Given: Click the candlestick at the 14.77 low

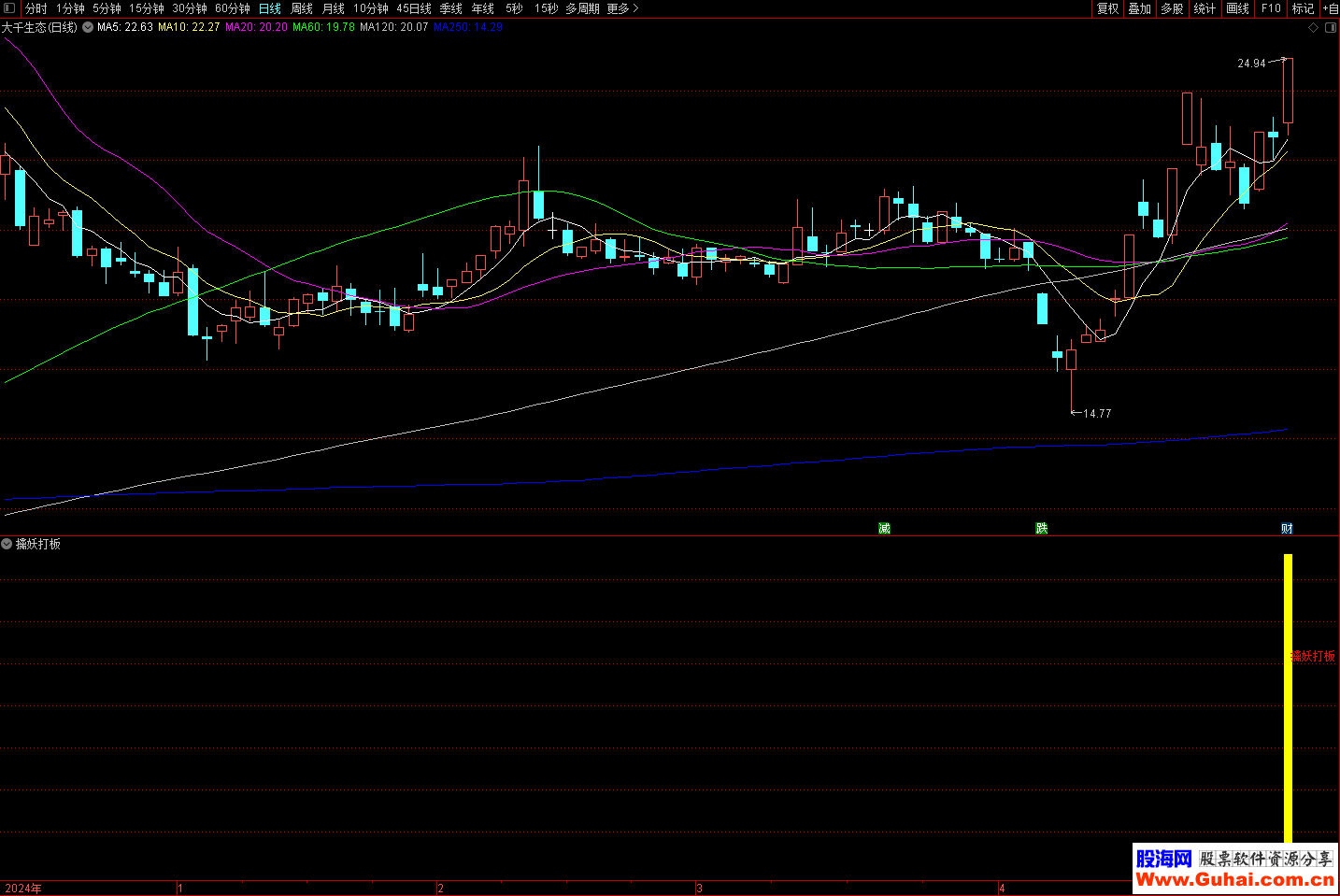Looking at the screenshot, I should [x=1071, y=376].
